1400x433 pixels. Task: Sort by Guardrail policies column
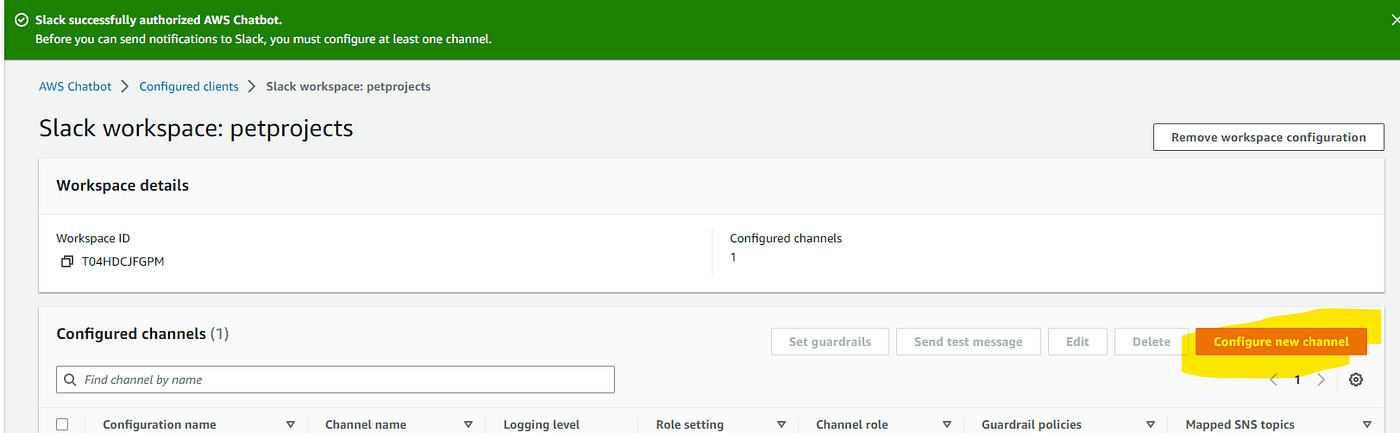click(x=1151, y=425)
